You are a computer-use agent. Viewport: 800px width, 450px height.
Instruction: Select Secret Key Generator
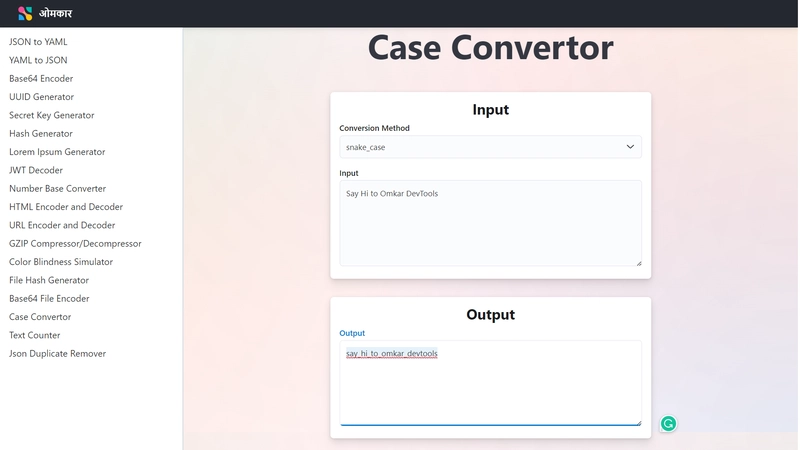(x=52, y=115)
